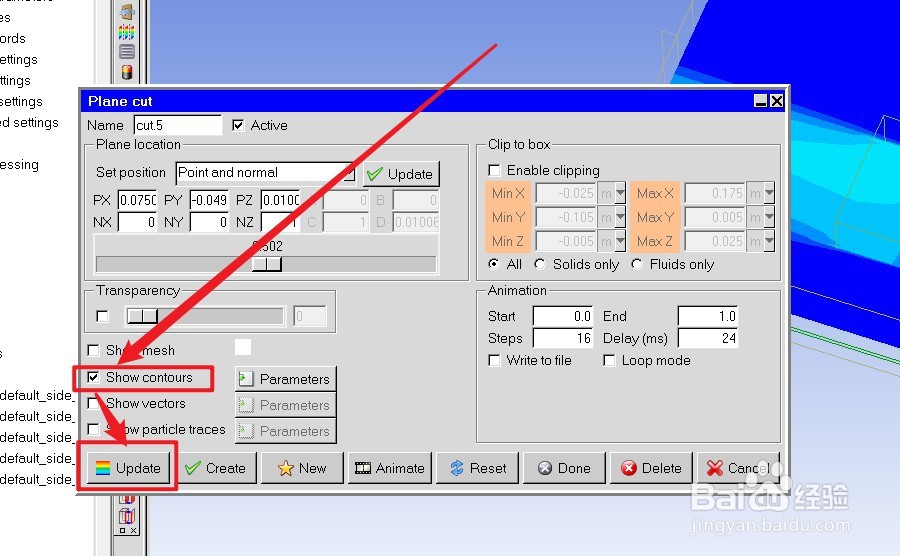
Task: Select the Solids only radio button
Action: (x=540, y=264)
